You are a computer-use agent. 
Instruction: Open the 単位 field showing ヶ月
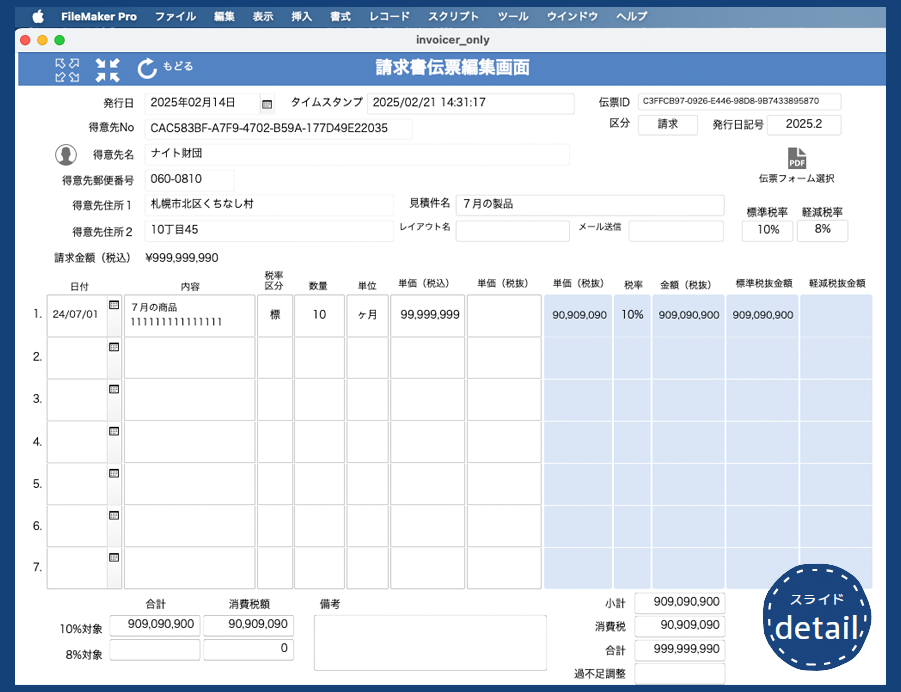(367, 315)
